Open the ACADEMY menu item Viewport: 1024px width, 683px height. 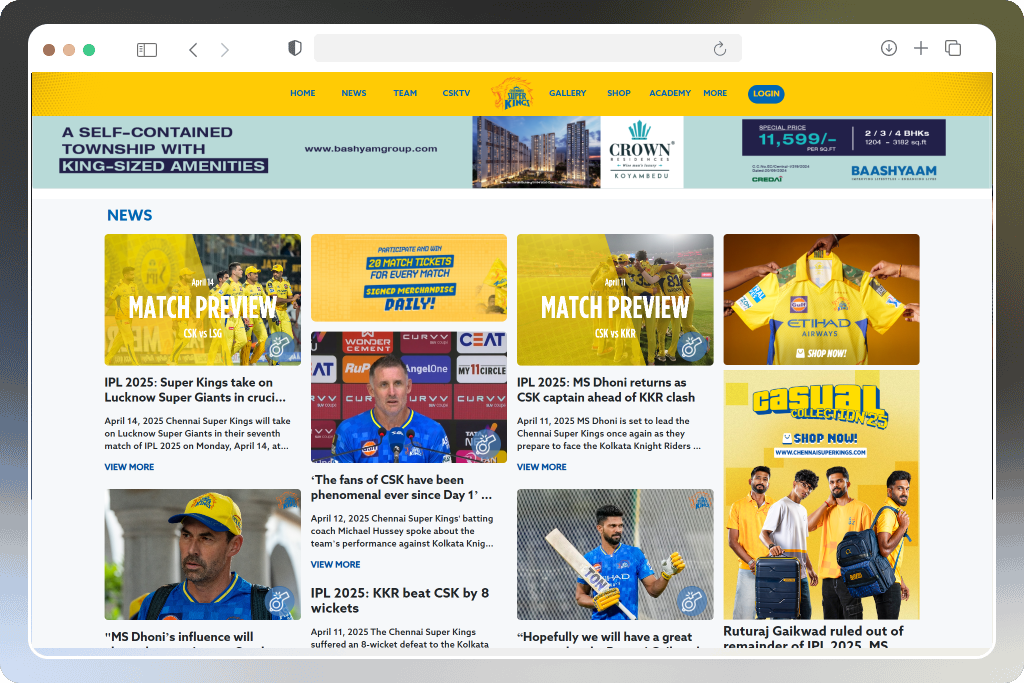pyautogui.click(x=670, y=93)
